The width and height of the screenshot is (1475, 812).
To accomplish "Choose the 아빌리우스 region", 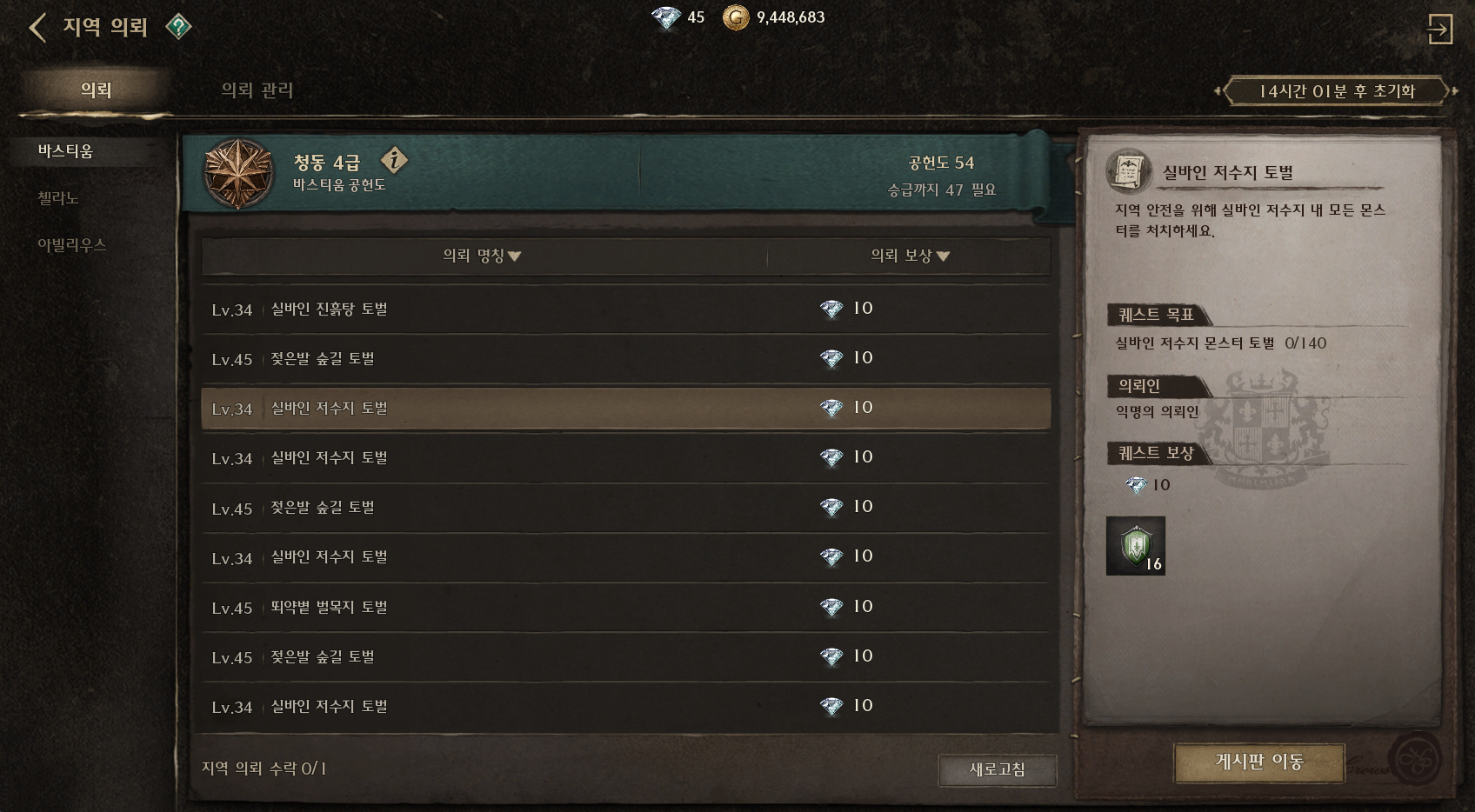I will [72, 245].
